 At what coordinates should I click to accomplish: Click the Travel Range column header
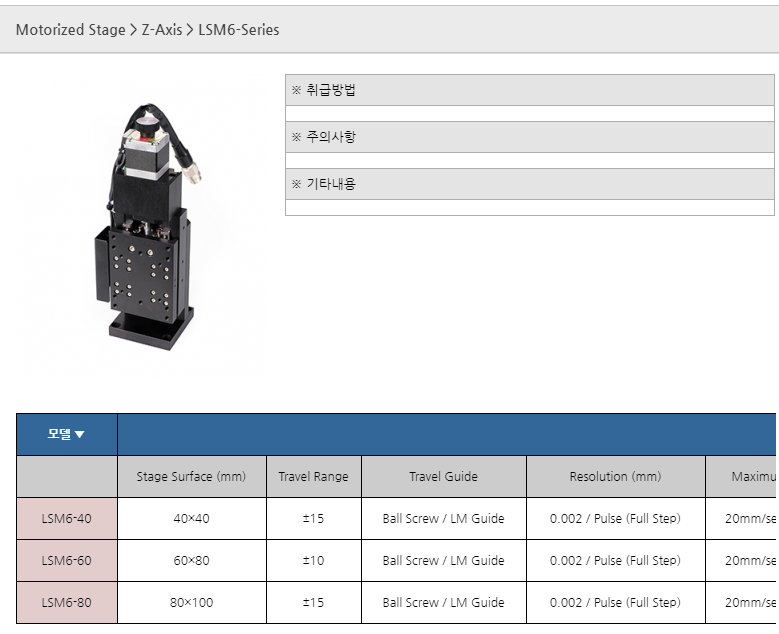[313, 477]
